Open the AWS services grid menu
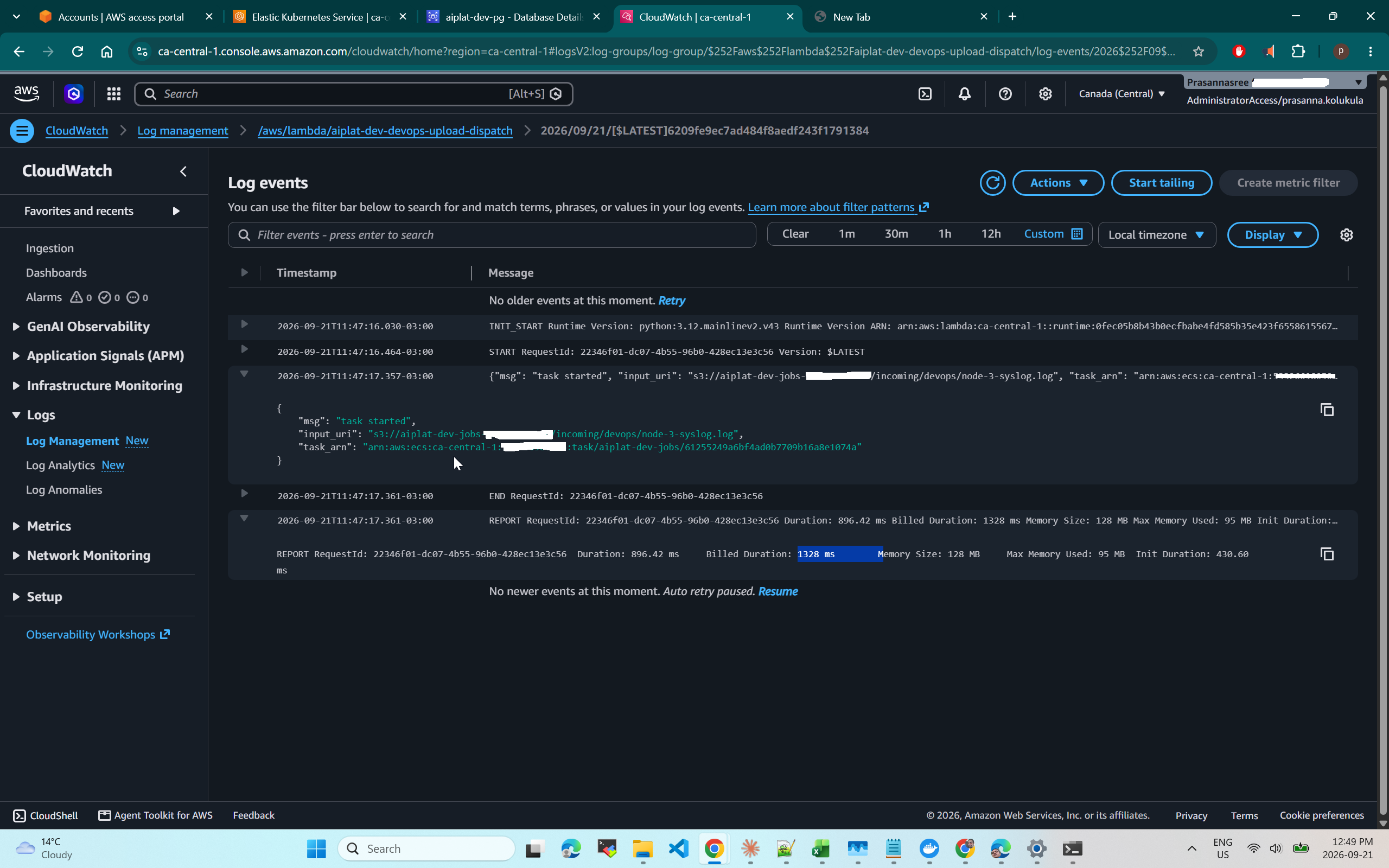The height and width of the screenshot is (868, 1389). click(x=113, y=93)
